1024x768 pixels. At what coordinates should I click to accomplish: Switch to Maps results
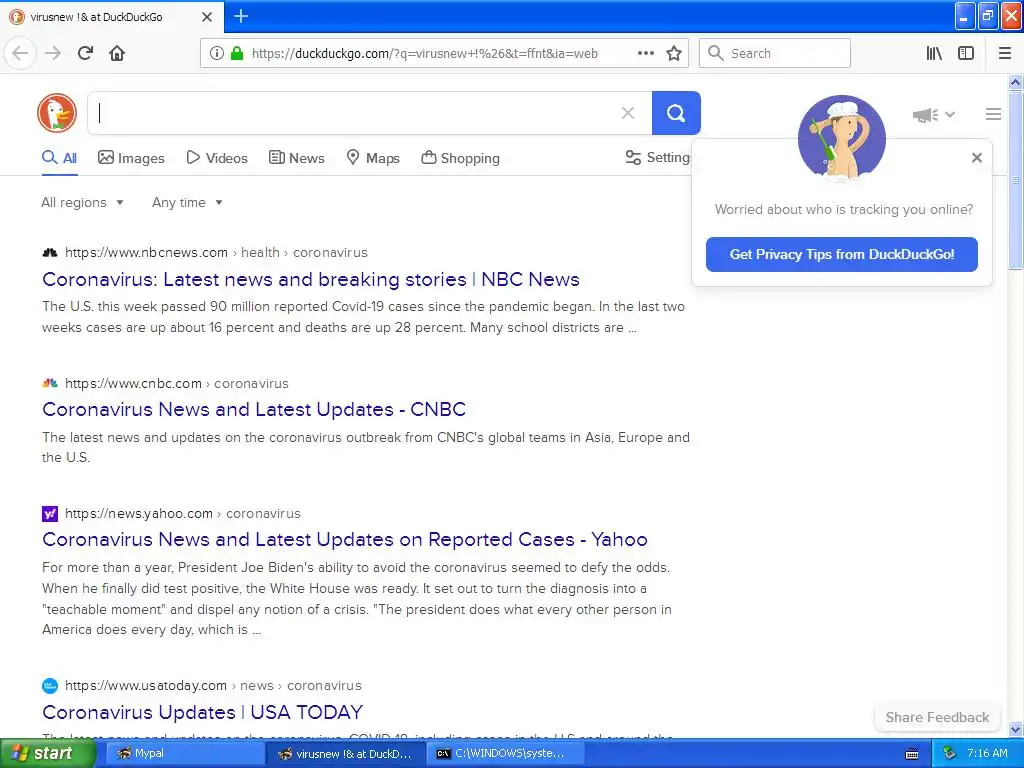tap(373, 158)
